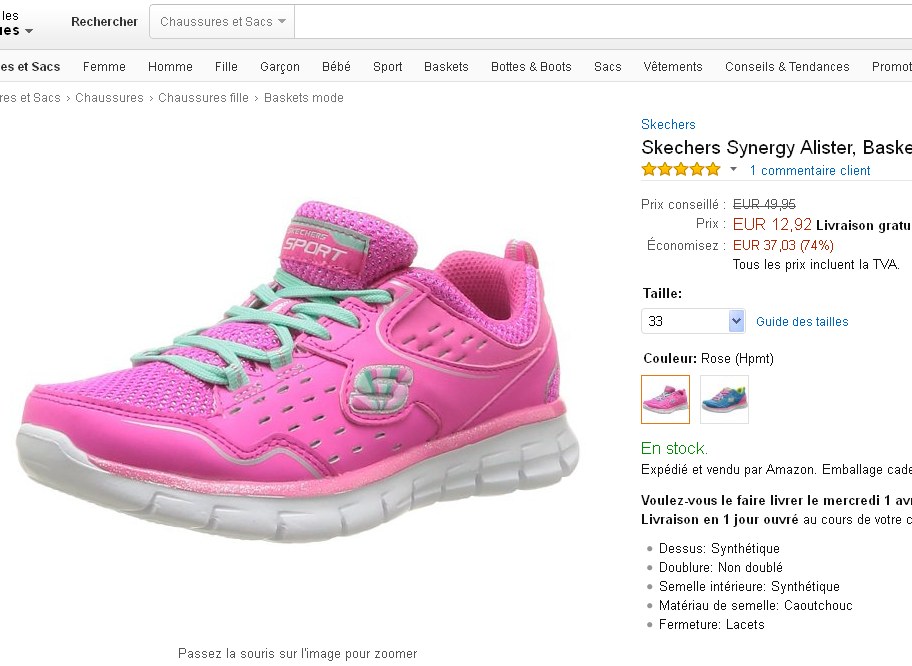Navigate to Conseils & Tendances
Screen dimensions: 912x666
tap(787, 67)
